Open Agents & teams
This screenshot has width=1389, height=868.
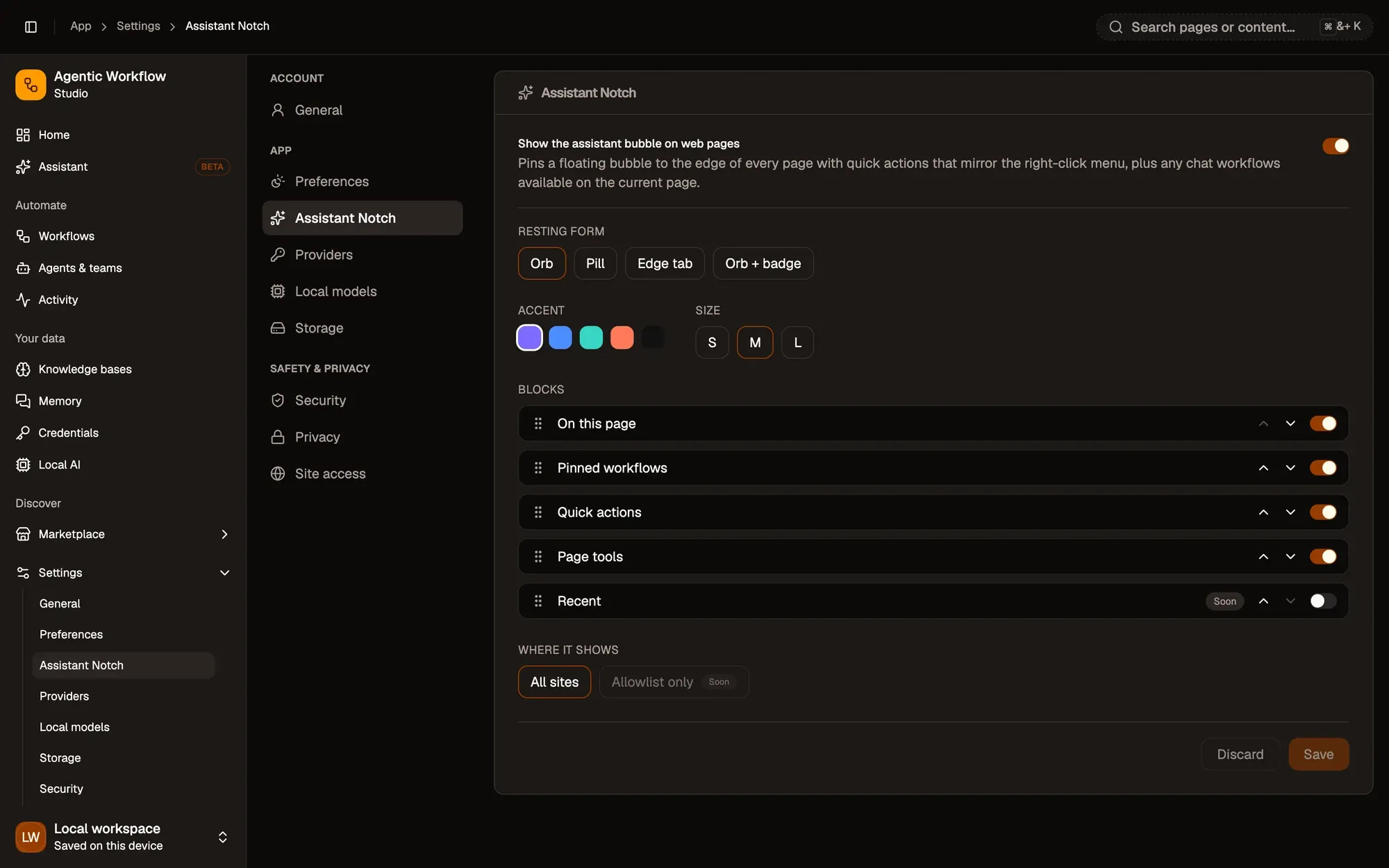pos(123,268)
